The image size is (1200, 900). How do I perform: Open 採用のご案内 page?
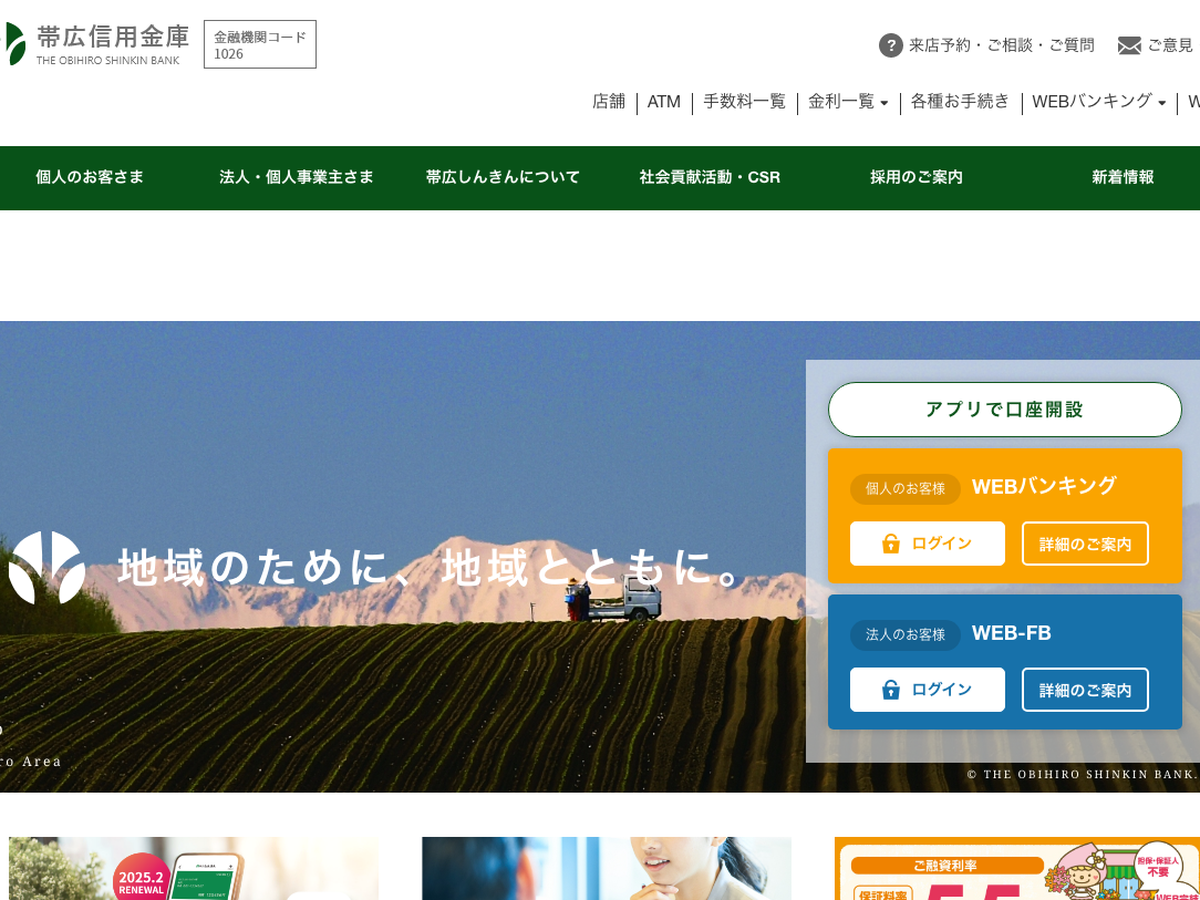(916, 177)
